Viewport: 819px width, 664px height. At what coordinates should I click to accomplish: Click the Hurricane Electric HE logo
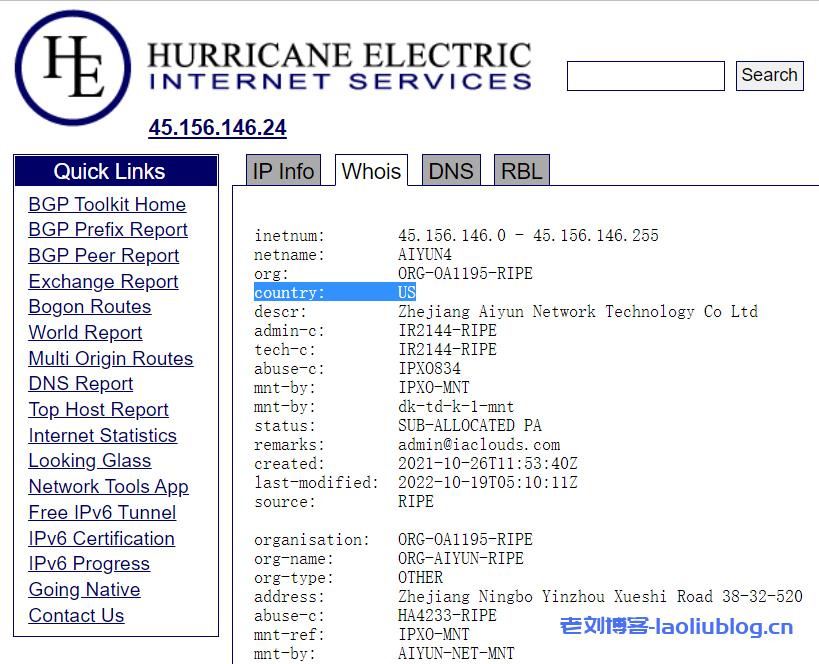[72, 68]
